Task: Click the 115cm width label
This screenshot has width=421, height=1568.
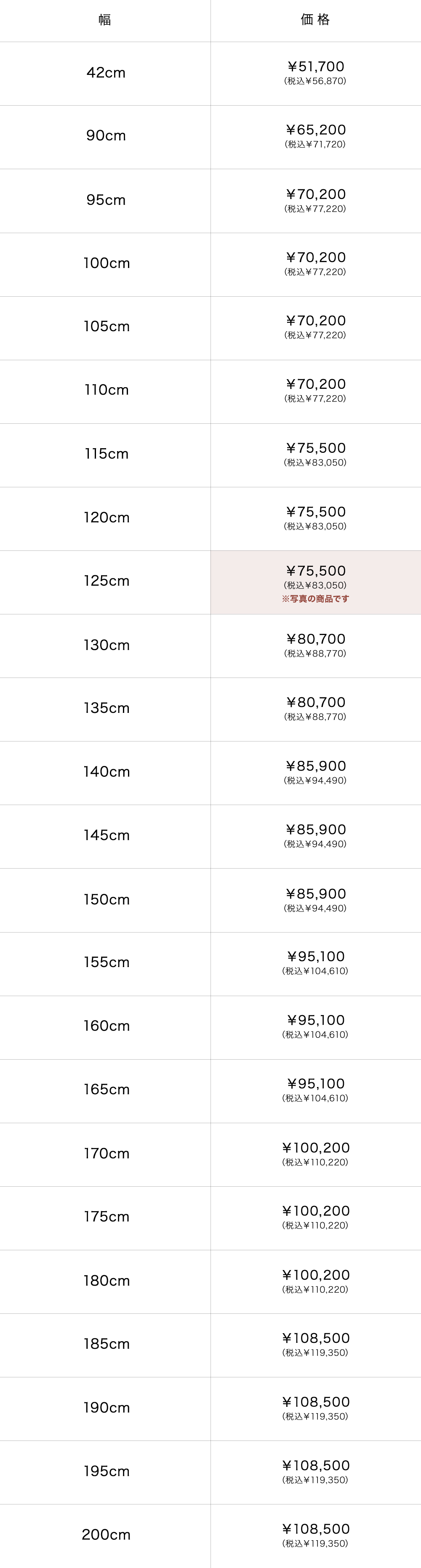Action: [106, 454]
